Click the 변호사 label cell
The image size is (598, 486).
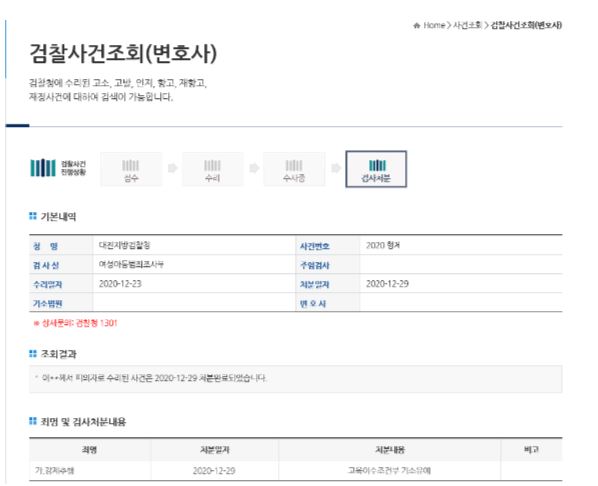[328, 303]
